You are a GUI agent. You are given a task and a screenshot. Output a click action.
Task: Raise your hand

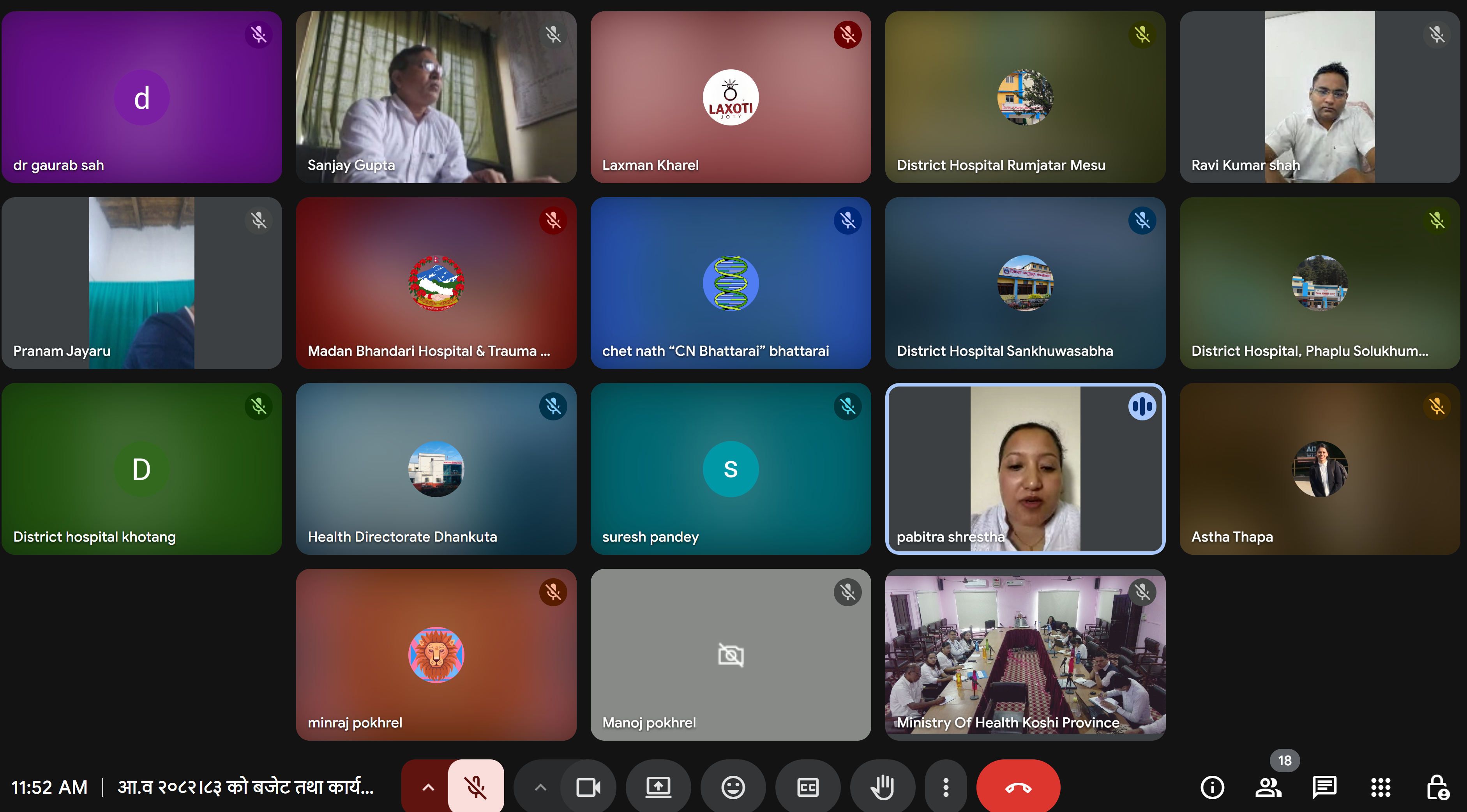coord(882,787)
